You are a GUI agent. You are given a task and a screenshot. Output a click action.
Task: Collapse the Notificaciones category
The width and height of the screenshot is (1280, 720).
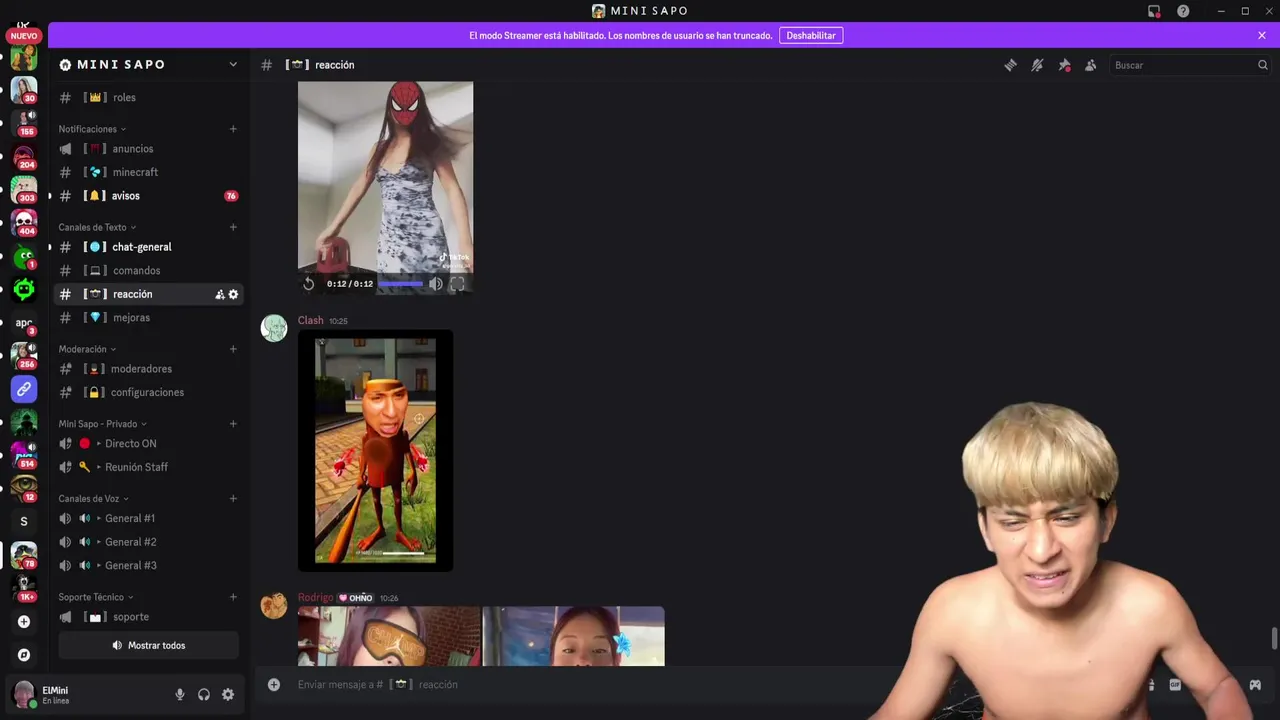(92, 129)
